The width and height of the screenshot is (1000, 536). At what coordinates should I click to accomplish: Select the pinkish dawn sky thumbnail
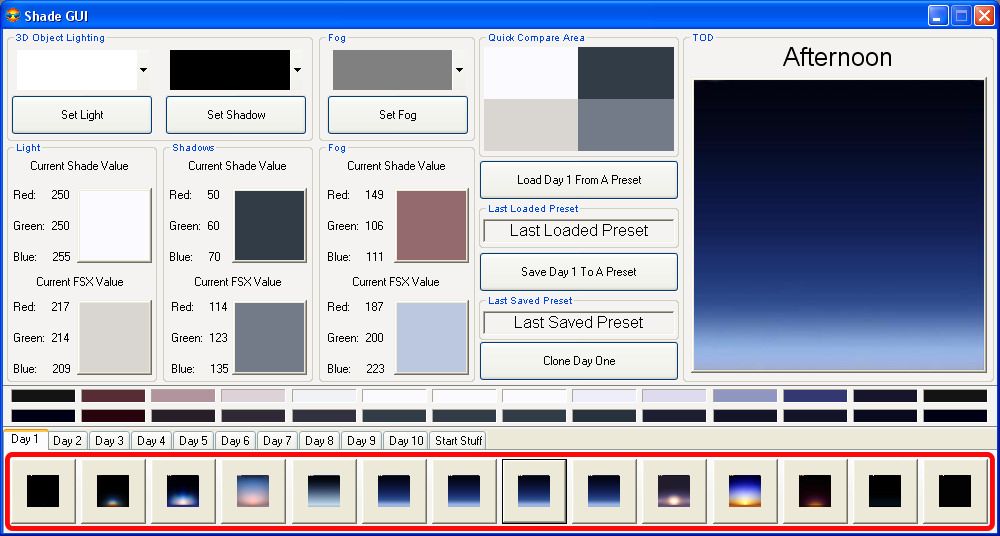click(253, 491)
